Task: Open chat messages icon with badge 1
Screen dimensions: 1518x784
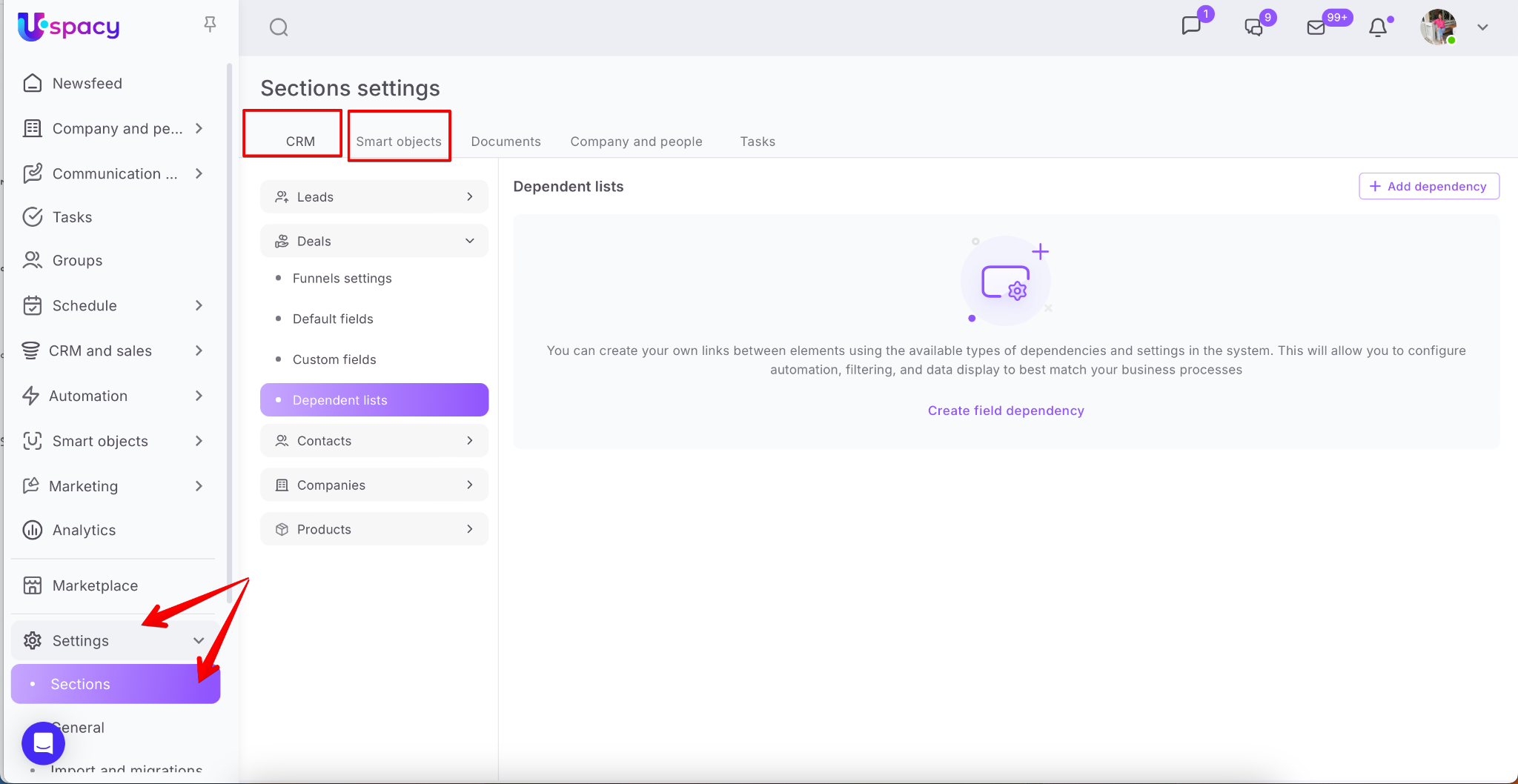Action: point(1191,27)
